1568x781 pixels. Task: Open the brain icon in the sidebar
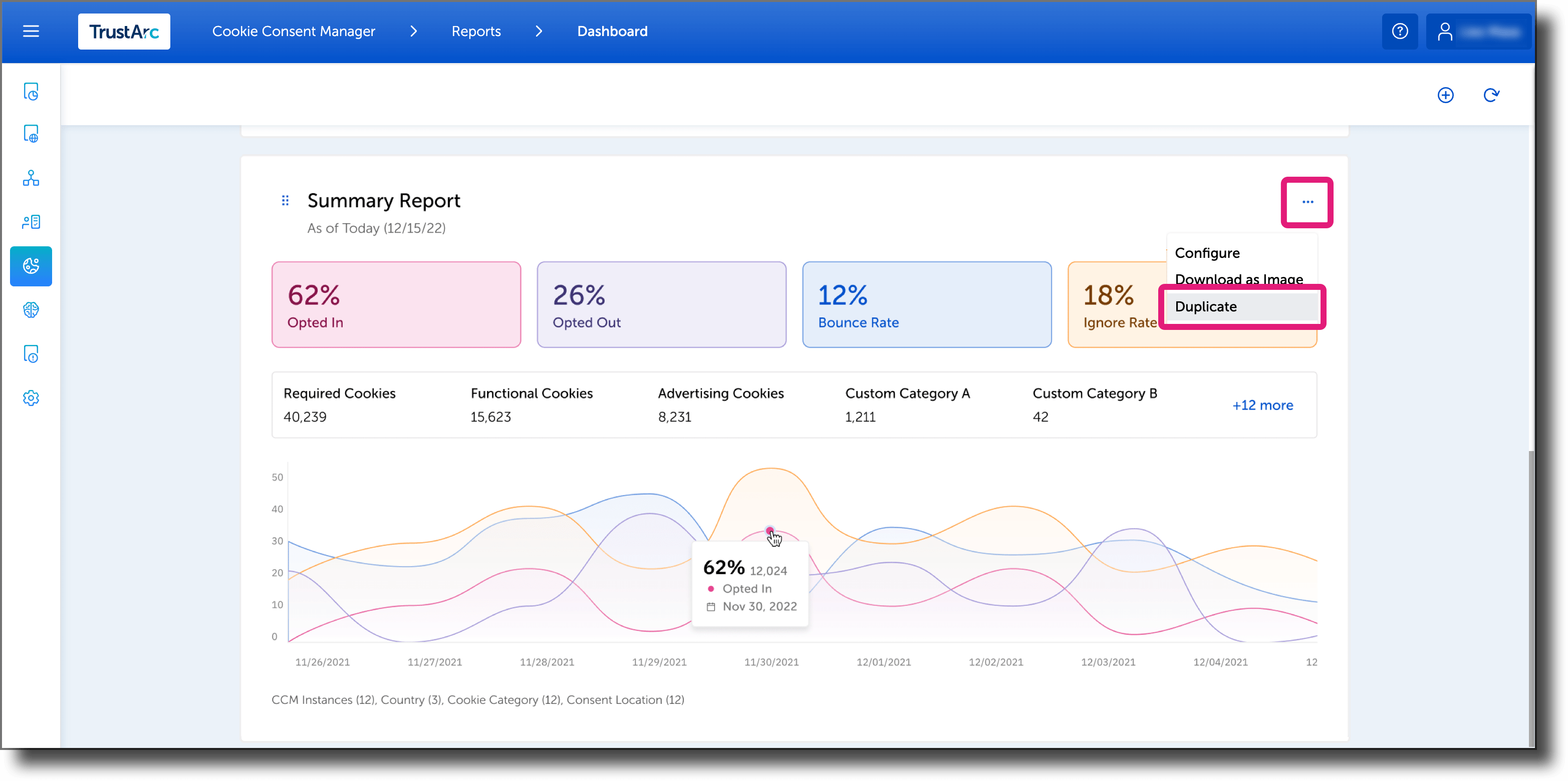pyautogui.click(x=31, y=310)
